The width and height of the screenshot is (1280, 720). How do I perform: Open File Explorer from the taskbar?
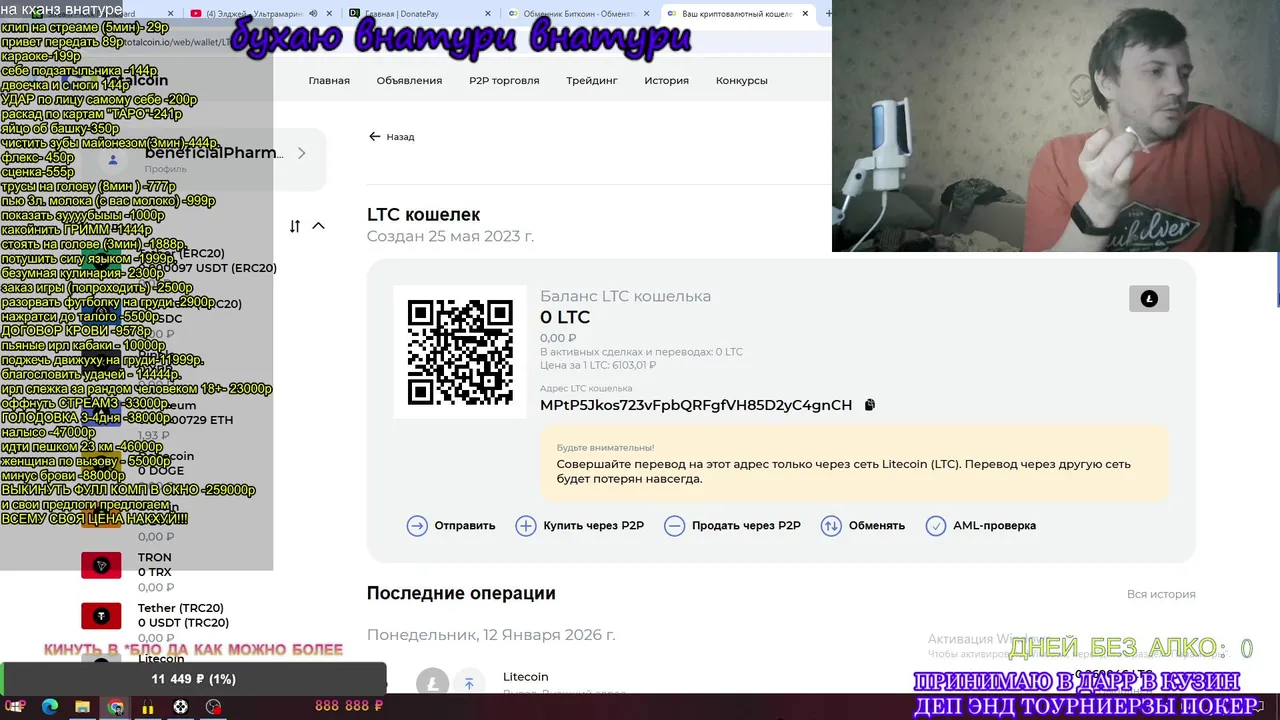pos(82,706)
